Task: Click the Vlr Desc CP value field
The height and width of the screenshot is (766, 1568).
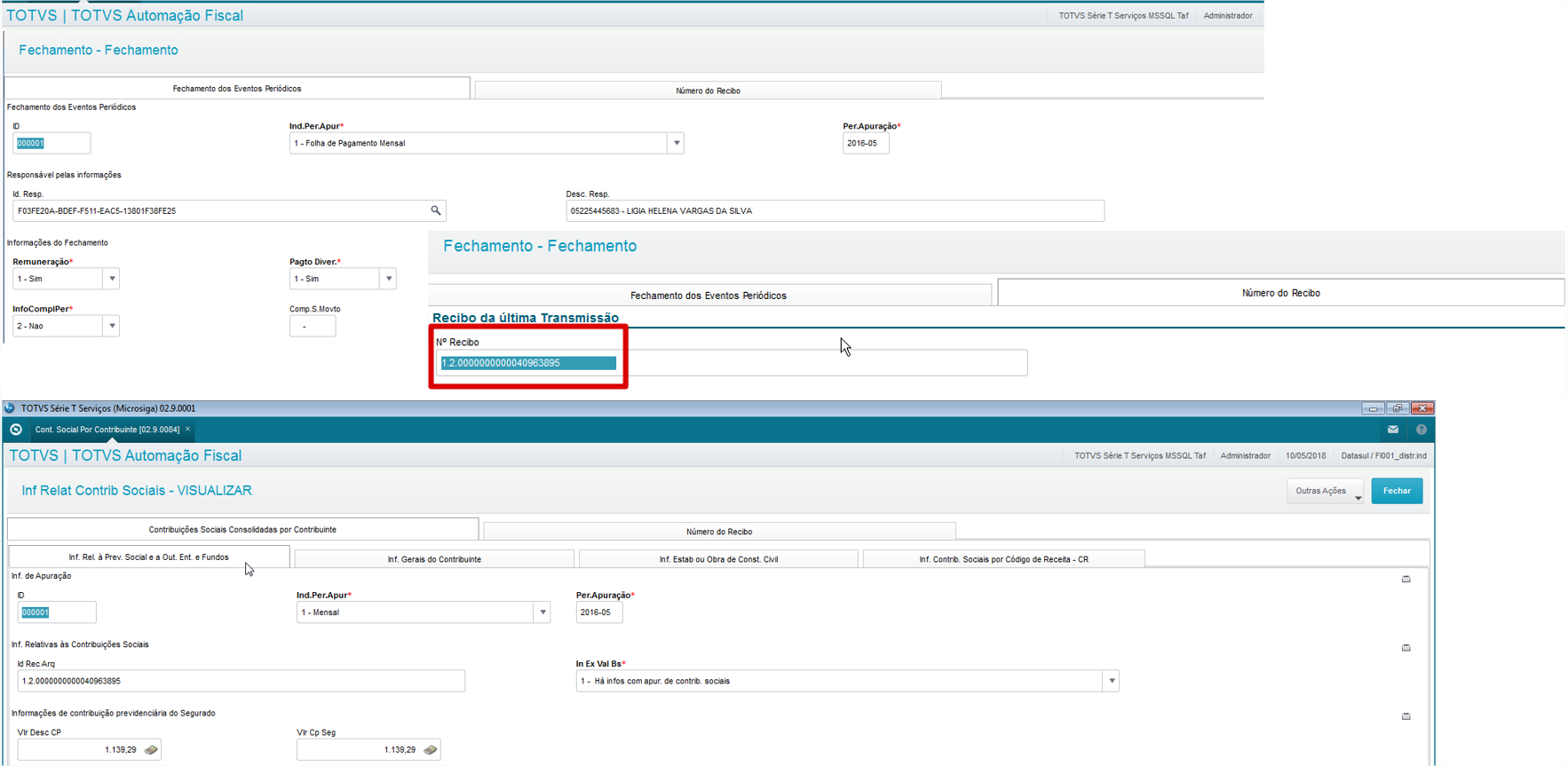Action: [x=89, y=750]
